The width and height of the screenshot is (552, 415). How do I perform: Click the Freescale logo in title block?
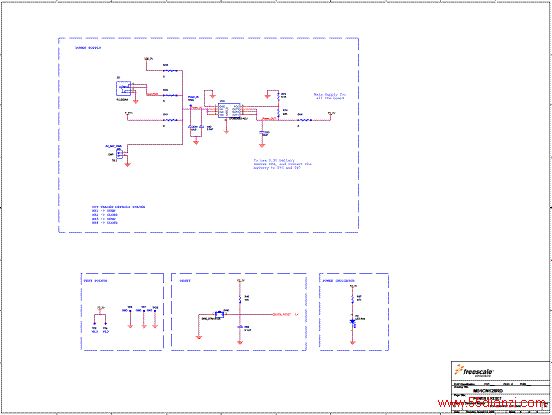click(474, 371)
